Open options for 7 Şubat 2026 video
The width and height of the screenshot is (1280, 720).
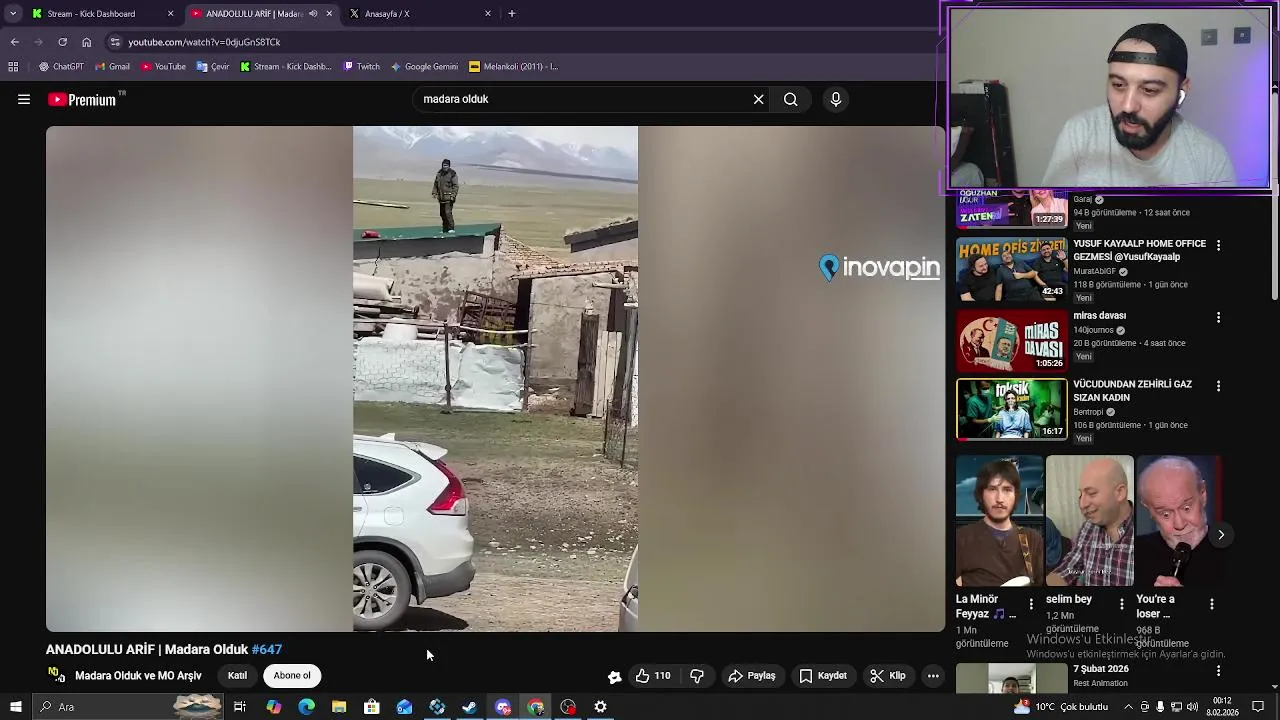1218,671
